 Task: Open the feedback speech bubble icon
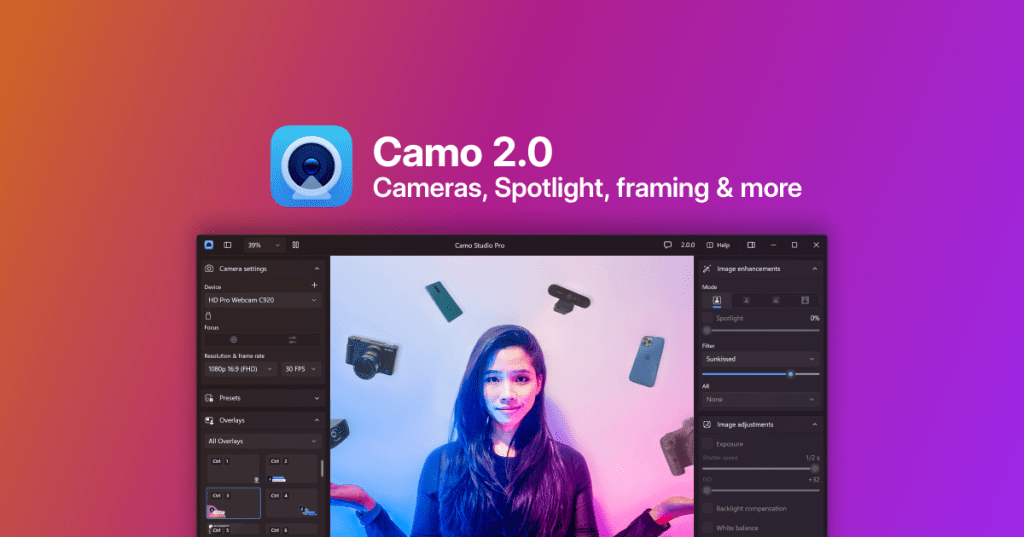coord(667,245)
